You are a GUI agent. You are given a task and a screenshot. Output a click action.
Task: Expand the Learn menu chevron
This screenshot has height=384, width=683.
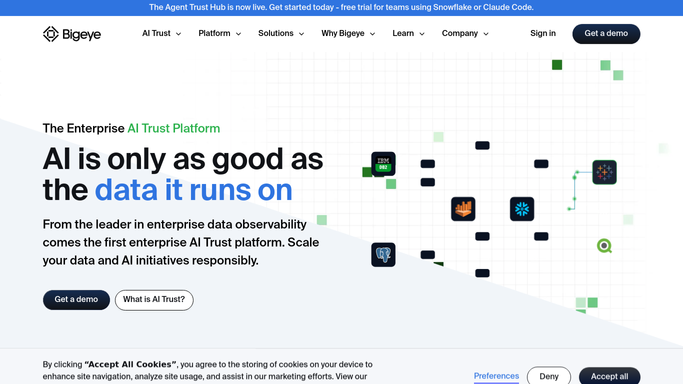[x=421, y=34]
